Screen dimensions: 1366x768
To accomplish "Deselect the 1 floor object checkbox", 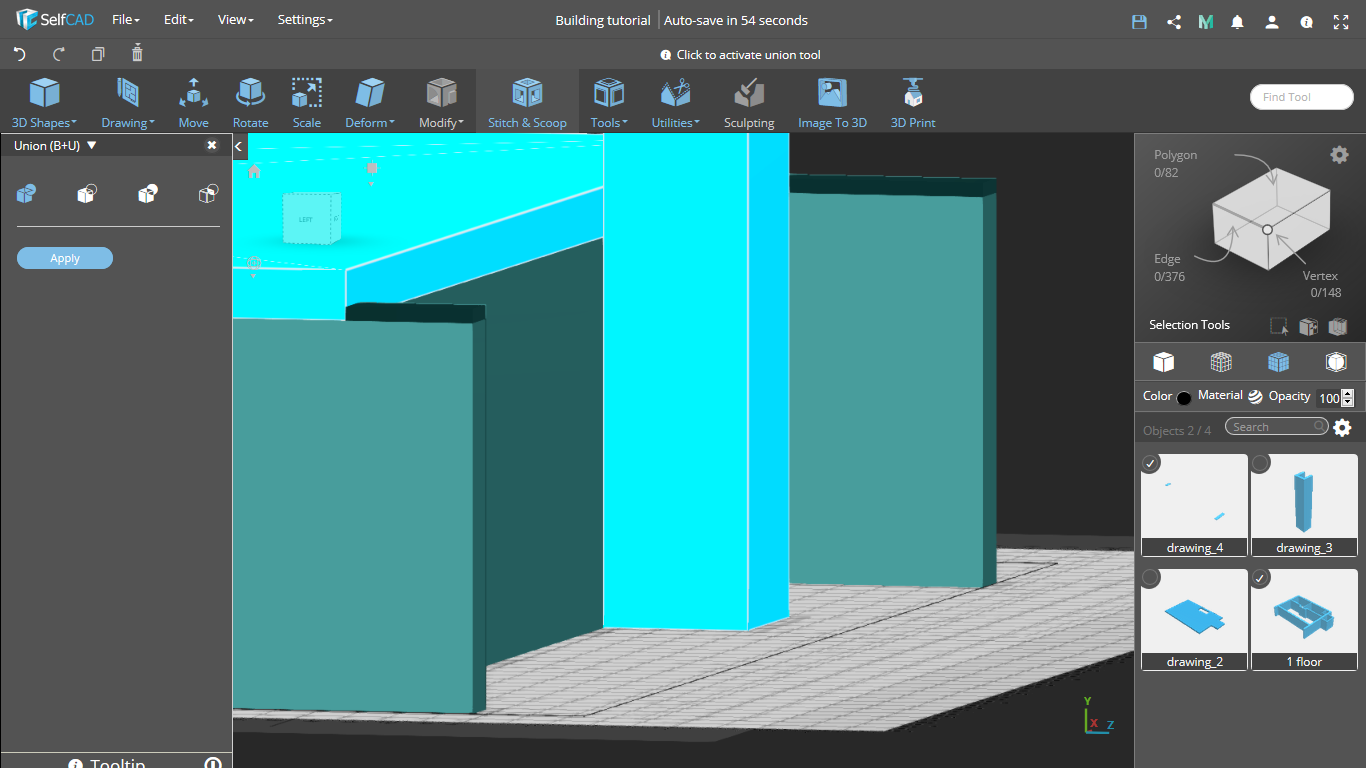I will (x=1261, y=578).
